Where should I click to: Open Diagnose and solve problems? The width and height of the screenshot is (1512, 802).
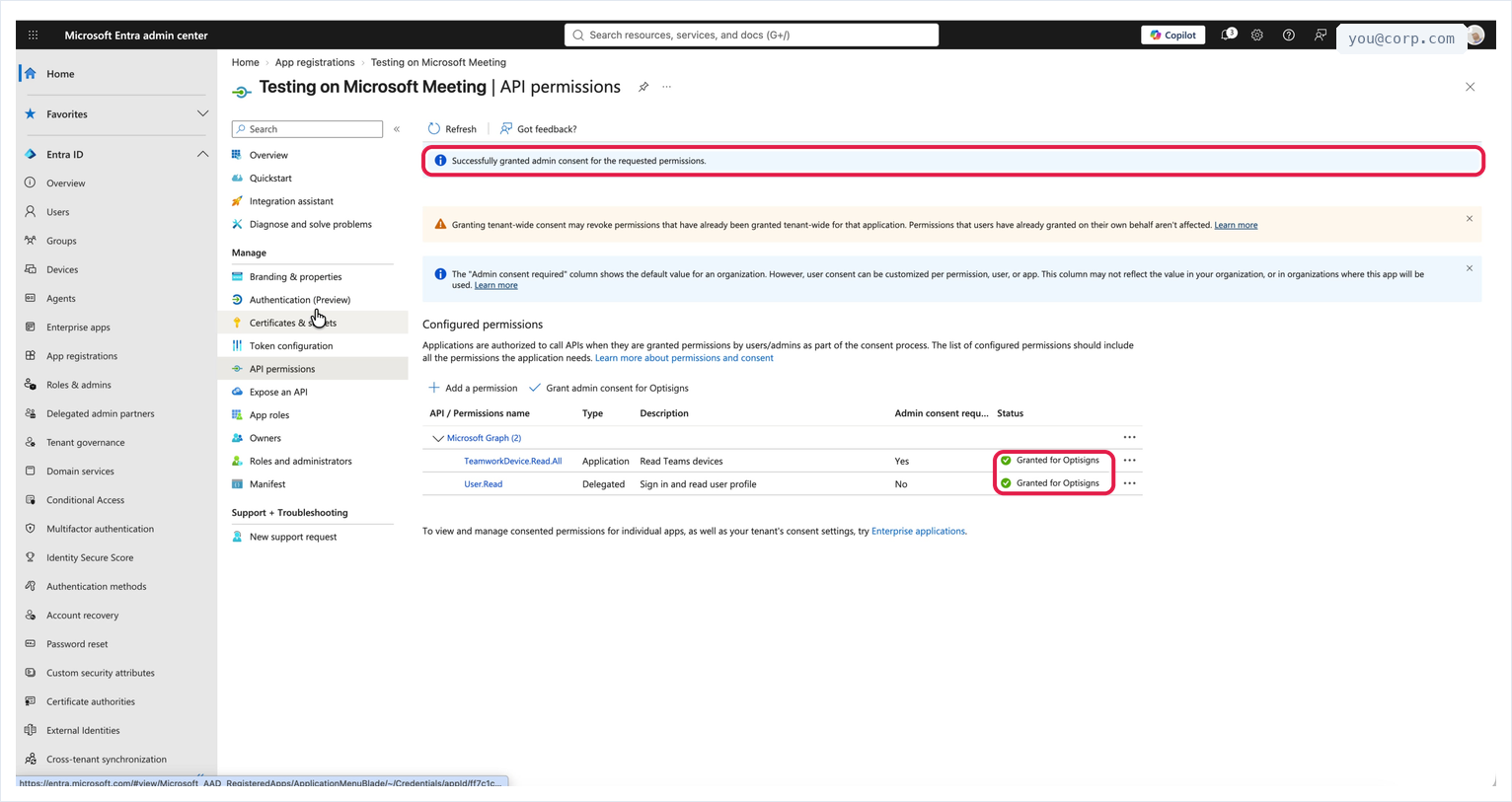[x=311, y=224]
